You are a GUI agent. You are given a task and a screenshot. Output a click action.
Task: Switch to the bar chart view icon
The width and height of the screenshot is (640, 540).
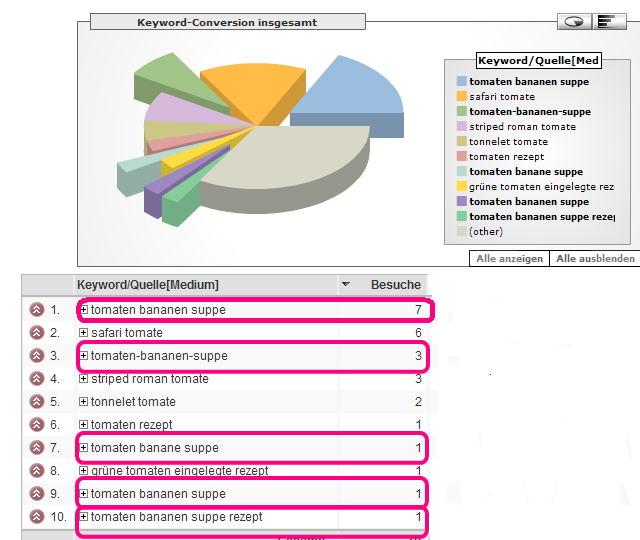pyautogui.click(x=605, y=21)
